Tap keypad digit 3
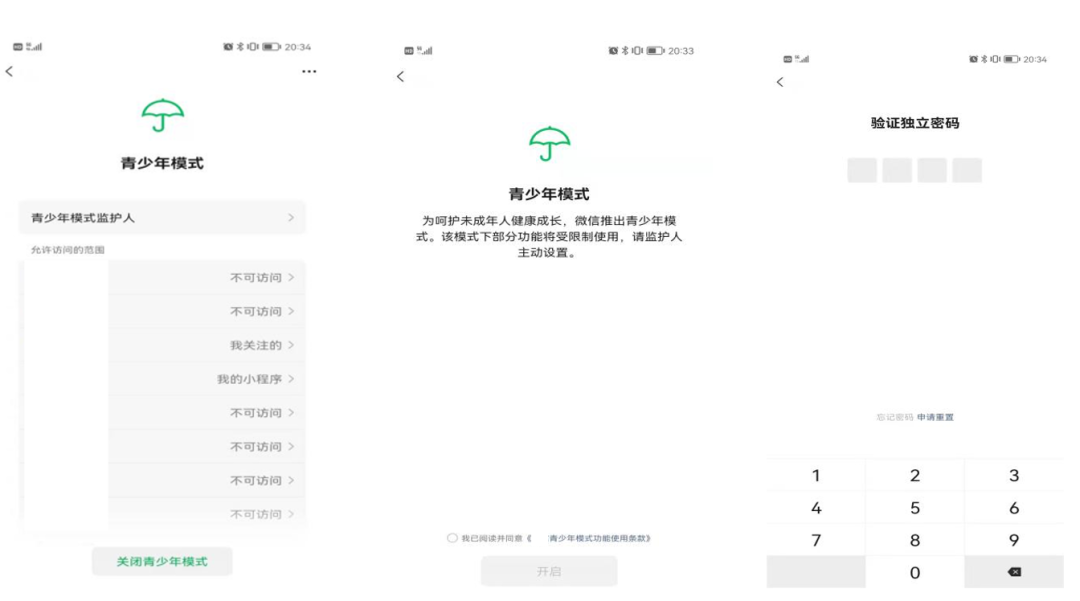The width and height of the screenshot is (1080, 601). (x=1014, y=475)
